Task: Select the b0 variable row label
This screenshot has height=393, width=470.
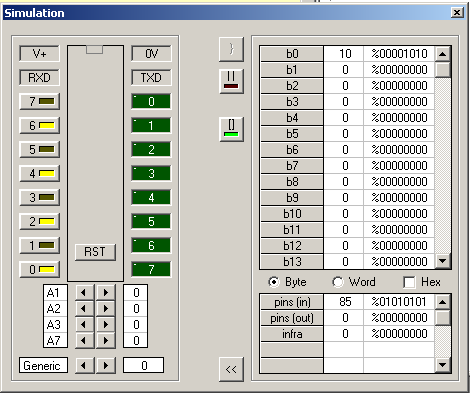Action: [292, 54]
